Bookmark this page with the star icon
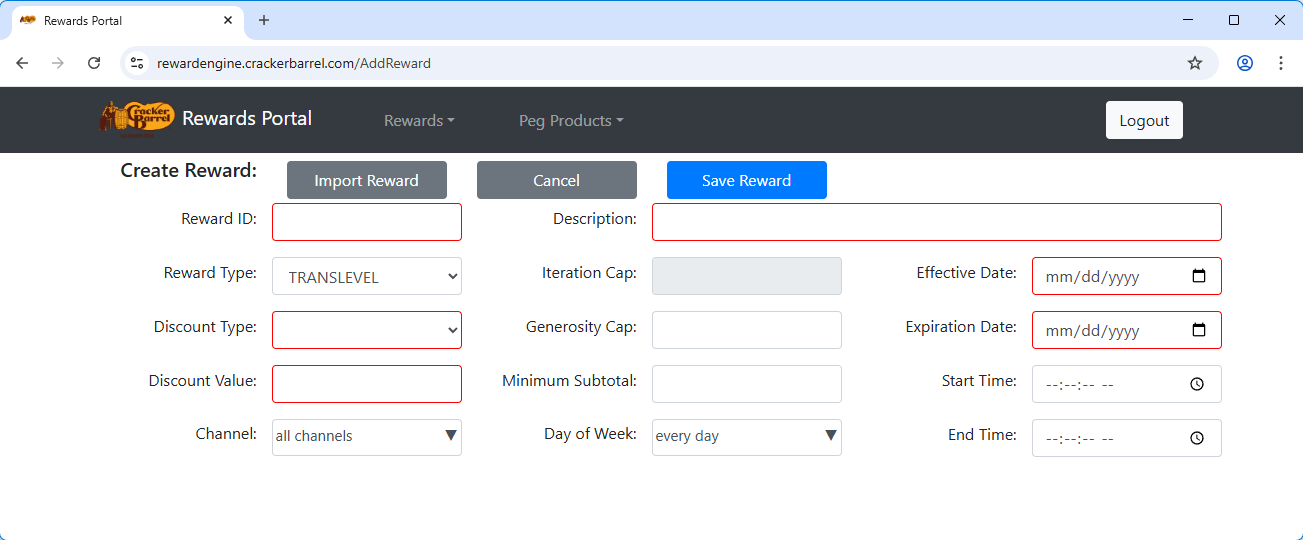1303x540 pixels. [1194, 63]
